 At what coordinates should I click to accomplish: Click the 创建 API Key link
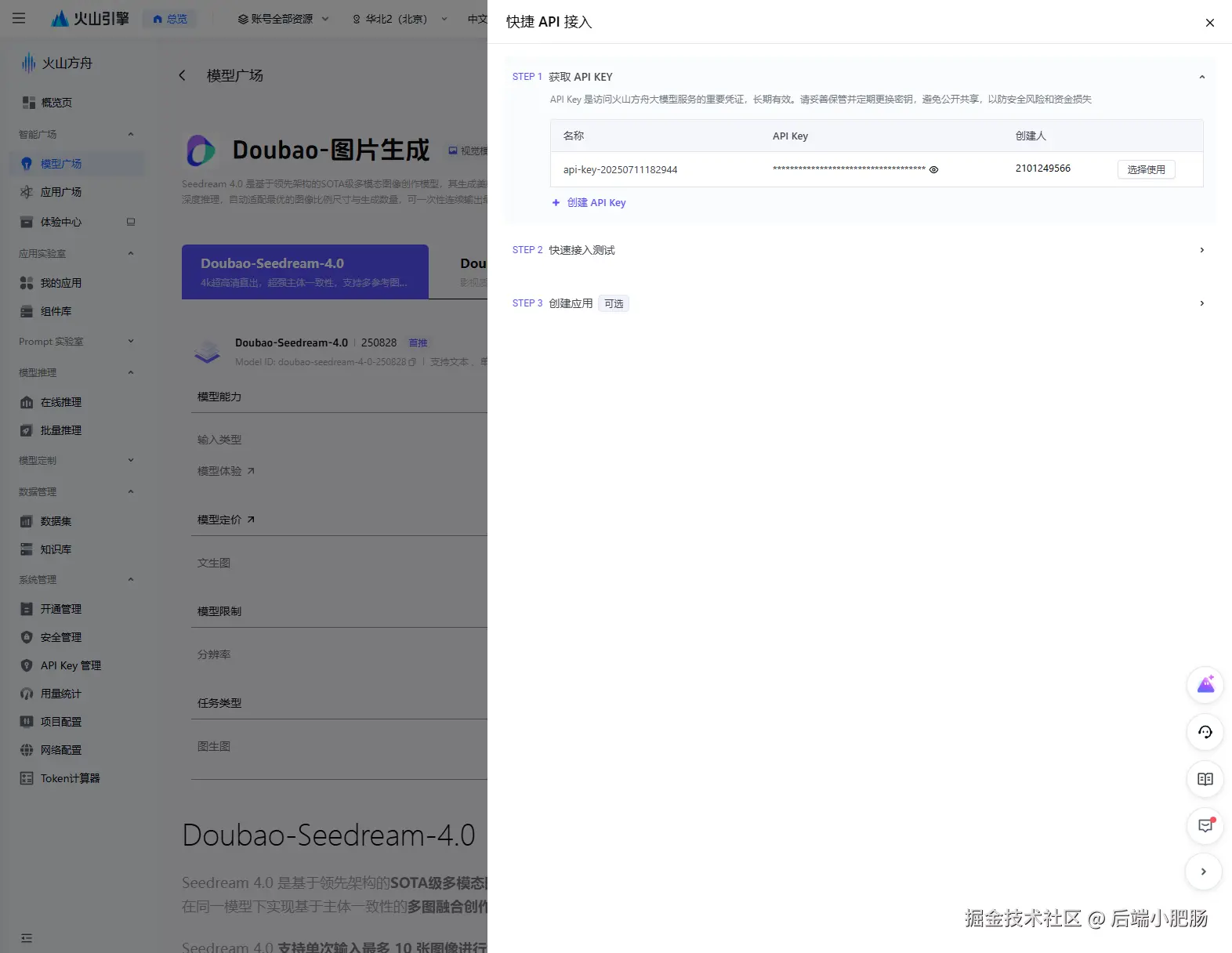[589, 202]
